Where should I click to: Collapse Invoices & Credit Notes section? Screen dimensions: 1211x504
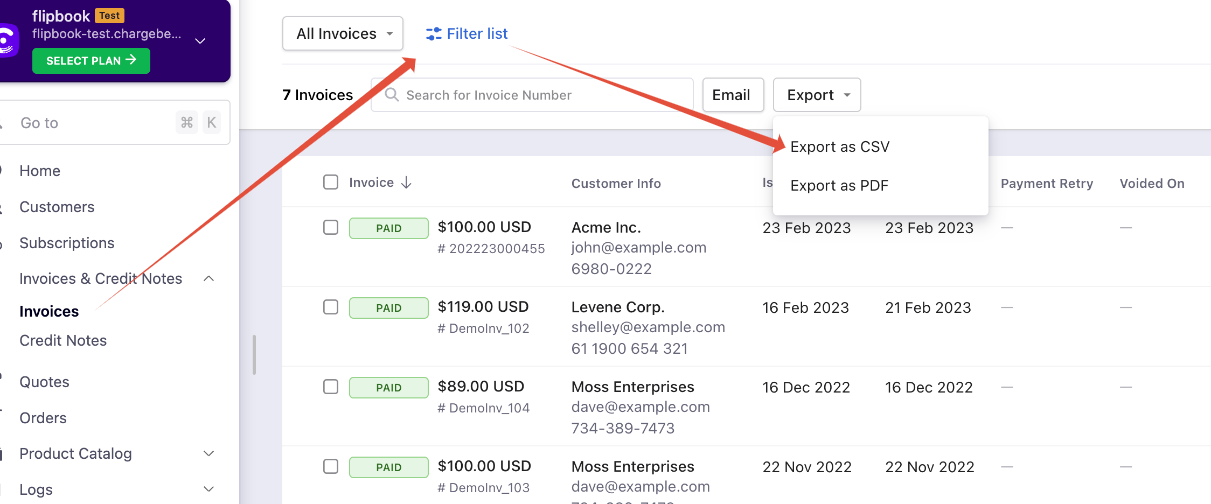tap(208, 279)
